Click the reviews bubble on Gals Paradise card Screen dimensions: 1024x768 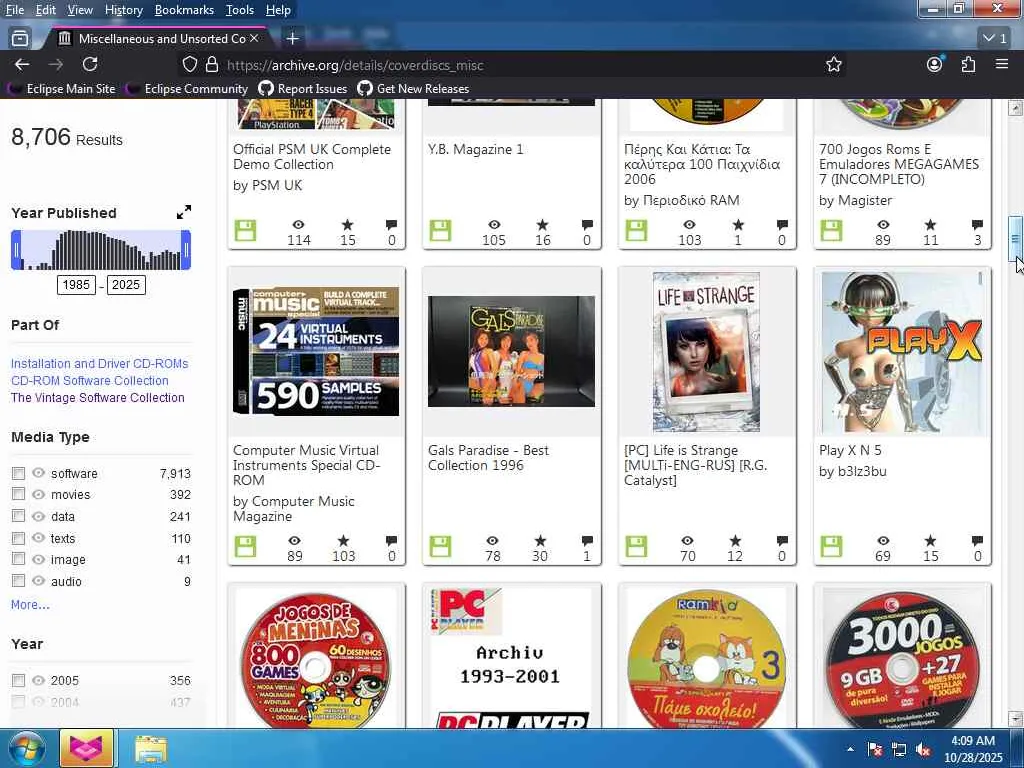click(587, 541)
